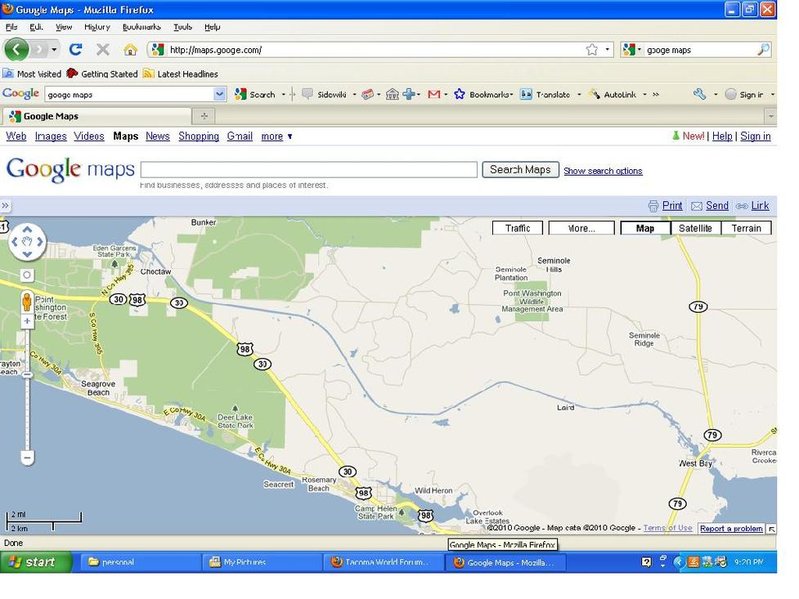Image resolution: width=799 pixels, height=599 pixels.
Task: Expand the 'more' Google services menu
Action: coord(276,136)
